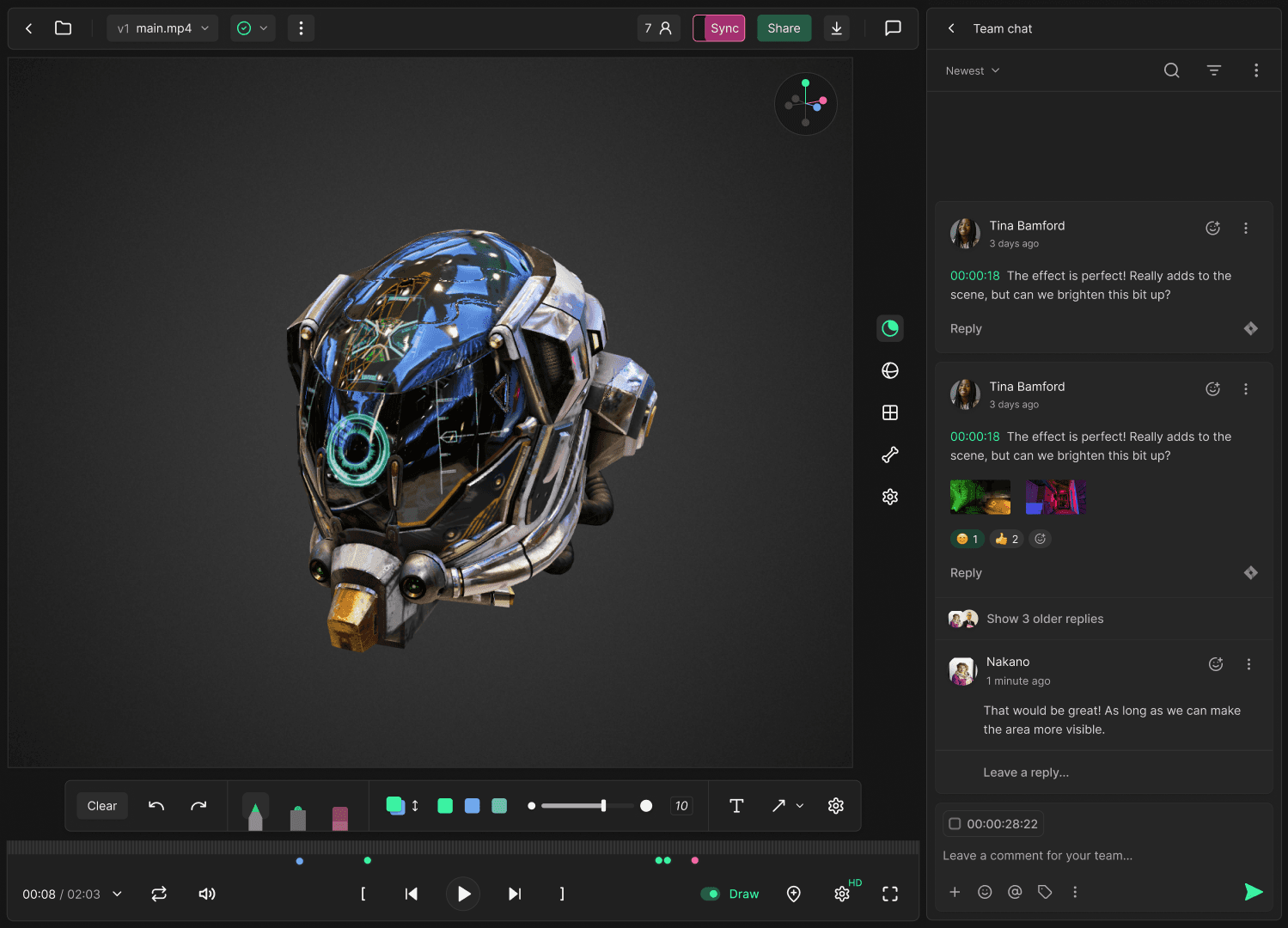The image size is (1288, 928).
Task: Select the text annotation tool
Action: pyautogui.click(x=736, y=806)
